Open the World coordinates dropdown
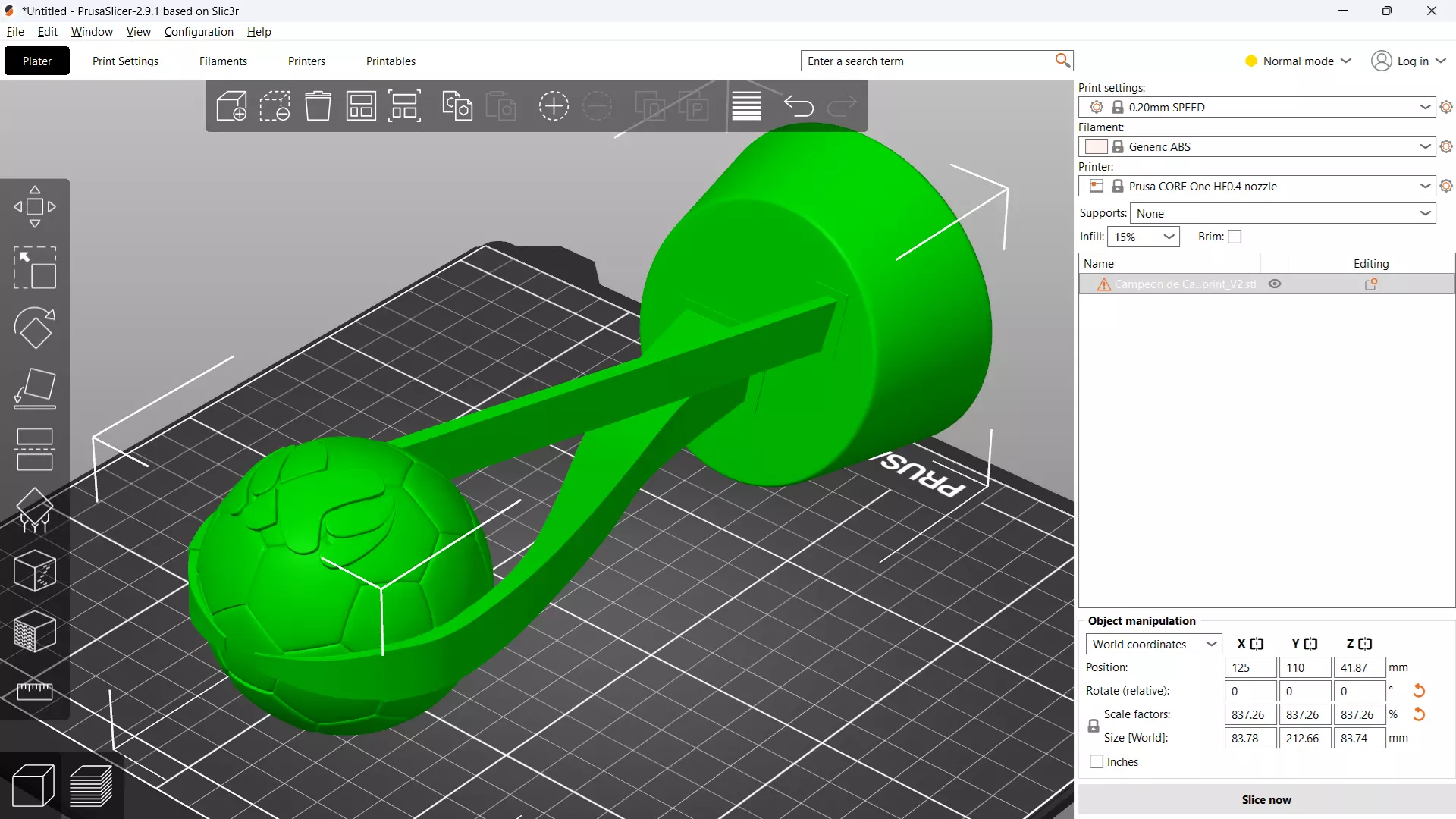Viewport: 1456px width, 819px height. coord(1153,644)
